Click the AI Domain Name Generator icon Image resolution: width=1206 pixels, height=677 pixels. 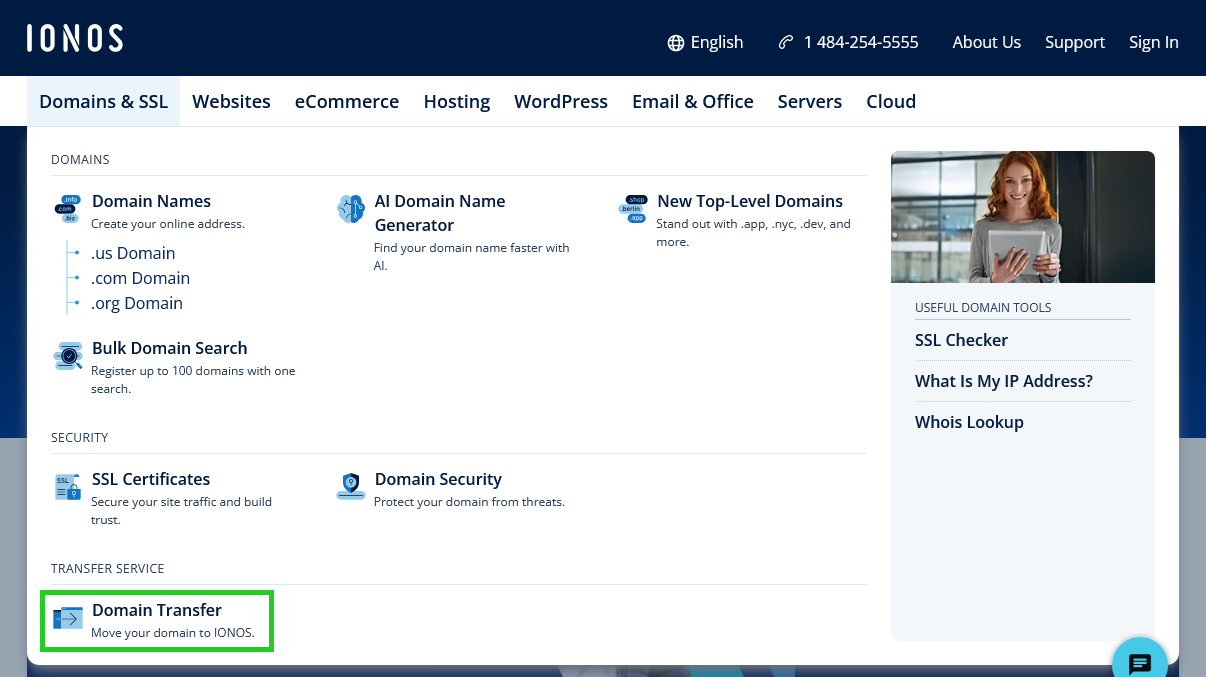click(x=351, y=208)
